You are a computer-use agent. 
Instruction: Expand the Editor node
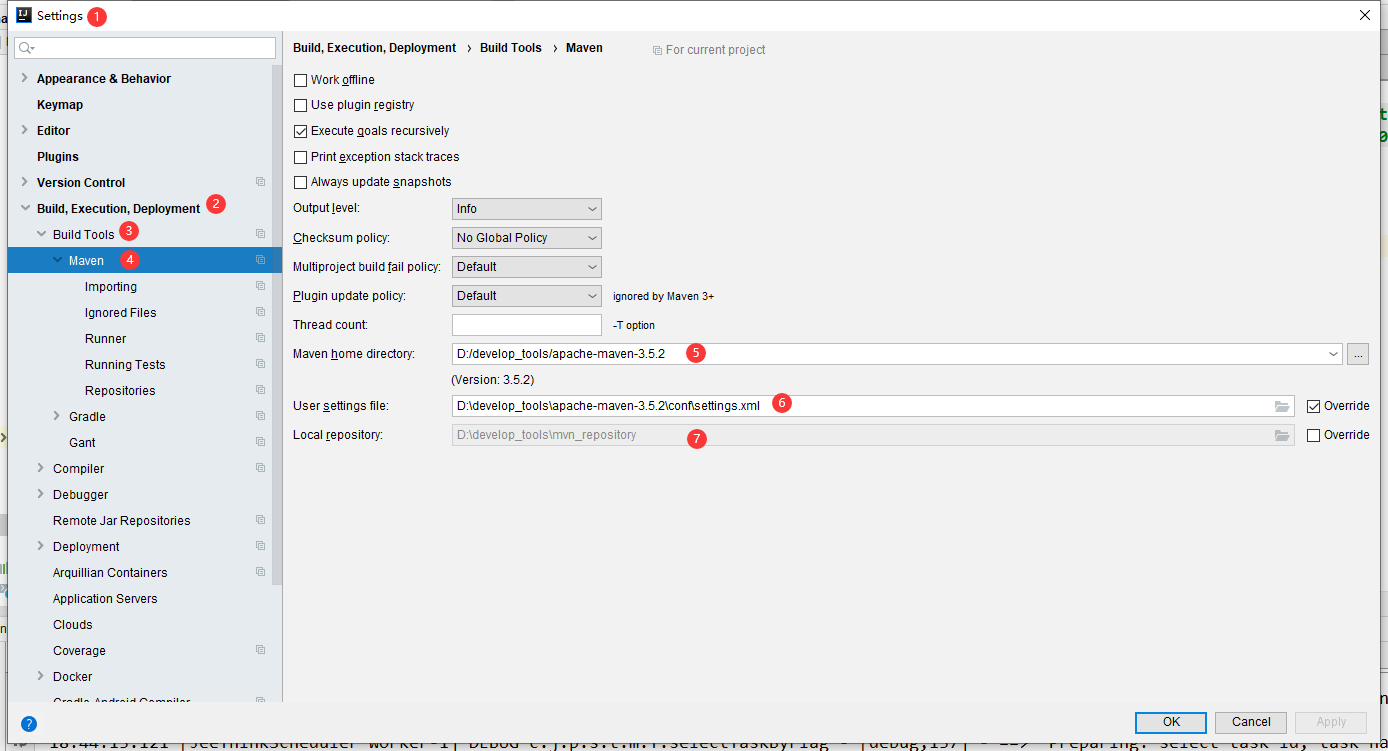pyautogui.click(x=24, y=130)
